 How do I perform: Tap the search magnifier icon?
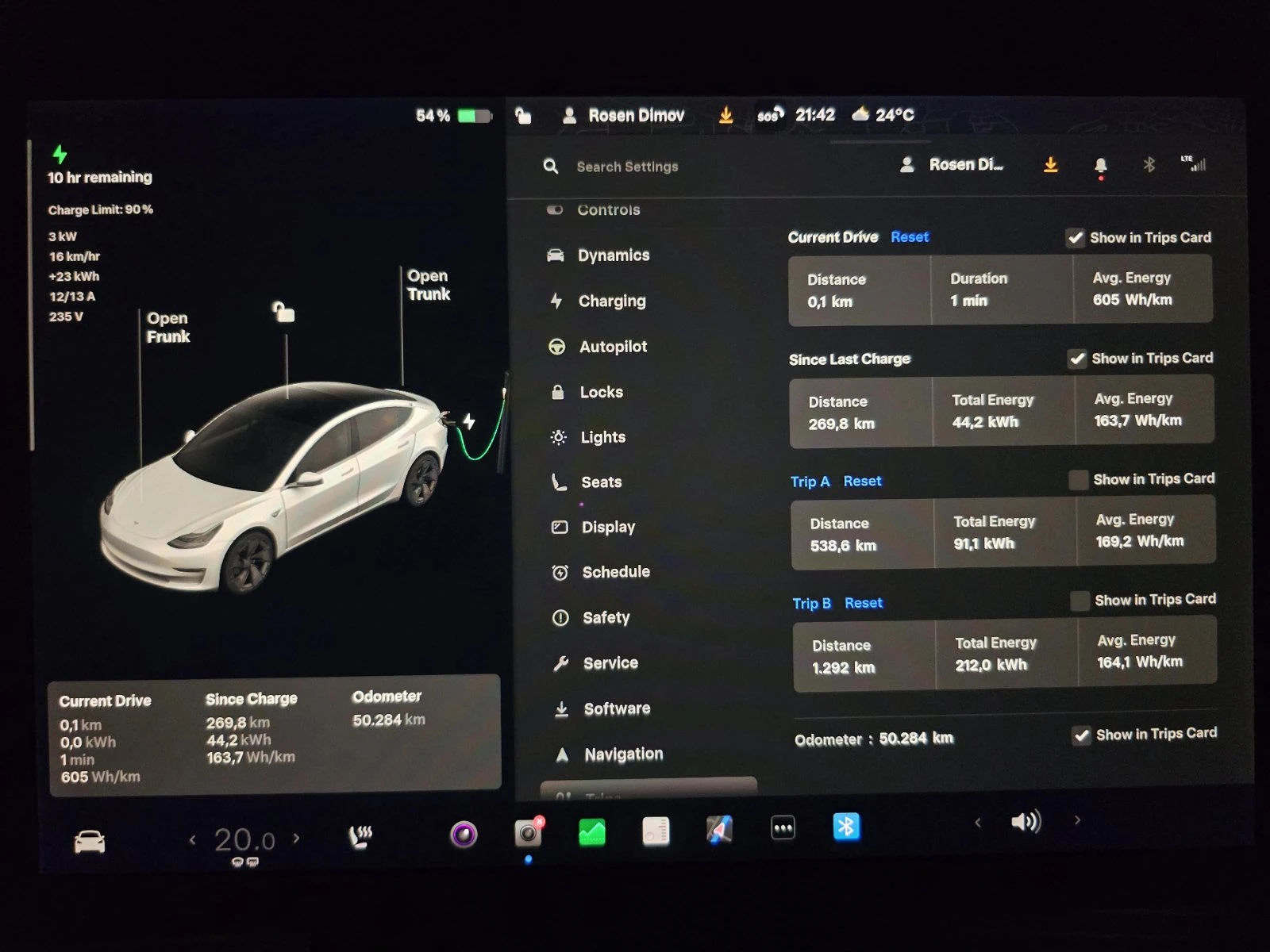pyautogui.click(x=551, y=166)
